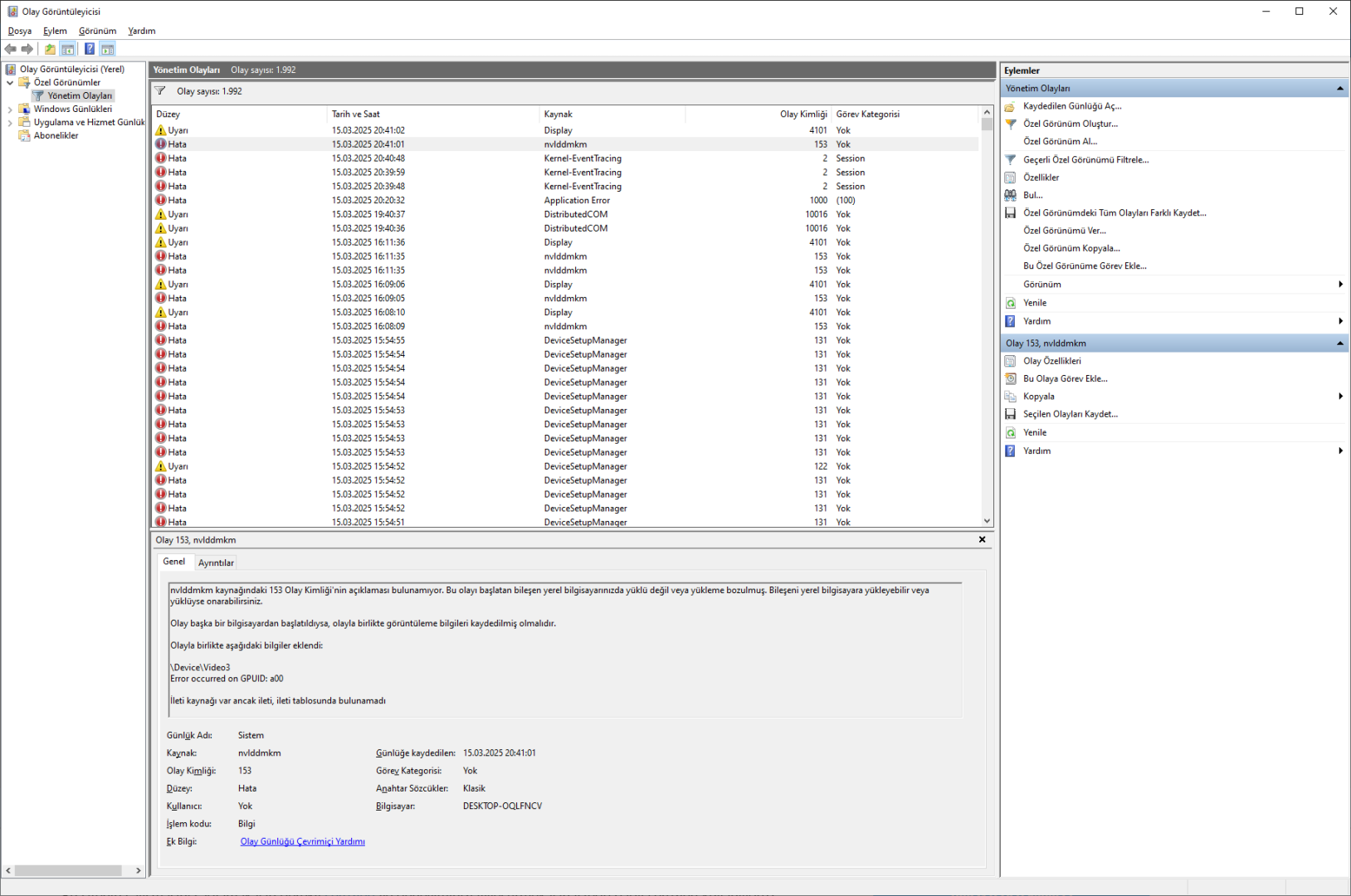Click the Yenile icon under Olay 153, nvlddmkm

click(x=1010, y=432)
